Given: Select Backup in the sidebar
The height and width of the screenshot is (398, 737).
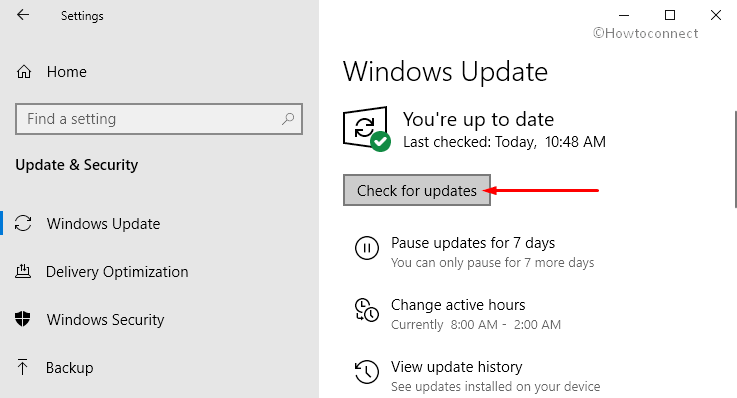Looking at the screenshot, I should pos(70,367).
